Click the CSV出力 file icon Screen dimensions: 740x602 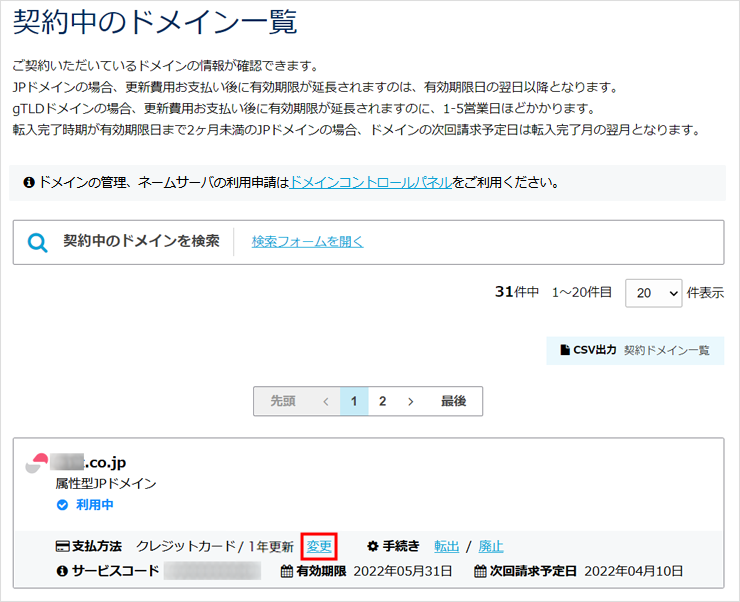[x=564, y=350]
